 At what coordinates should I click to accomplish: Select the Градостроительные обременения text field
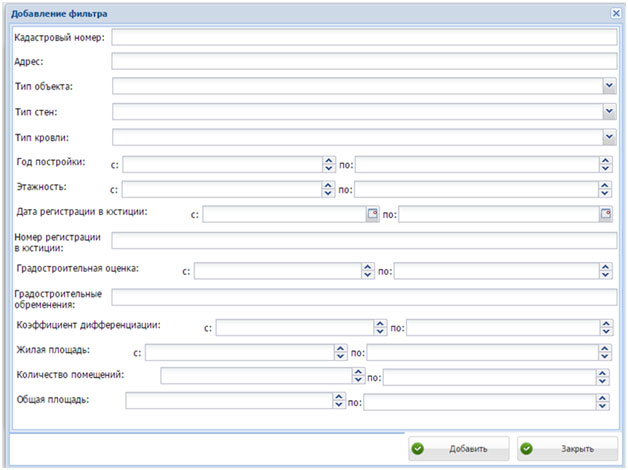coord(363,297)
